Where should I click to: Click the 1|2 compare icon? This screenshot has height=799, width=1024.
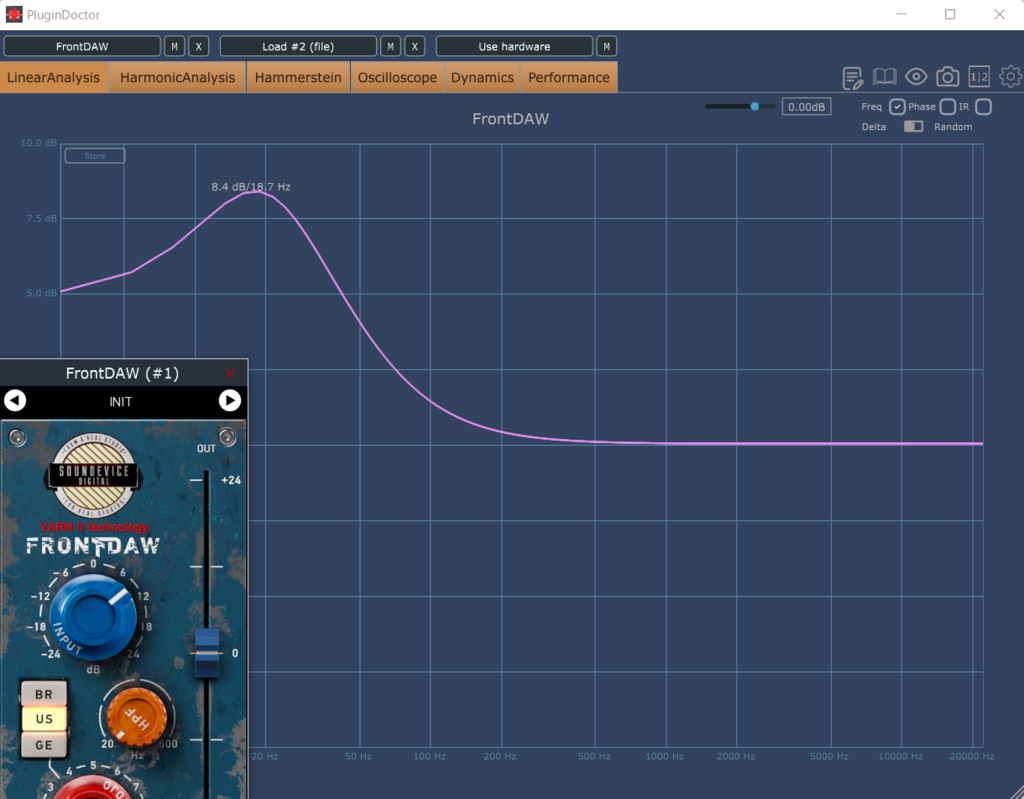[x=978, y=77]
